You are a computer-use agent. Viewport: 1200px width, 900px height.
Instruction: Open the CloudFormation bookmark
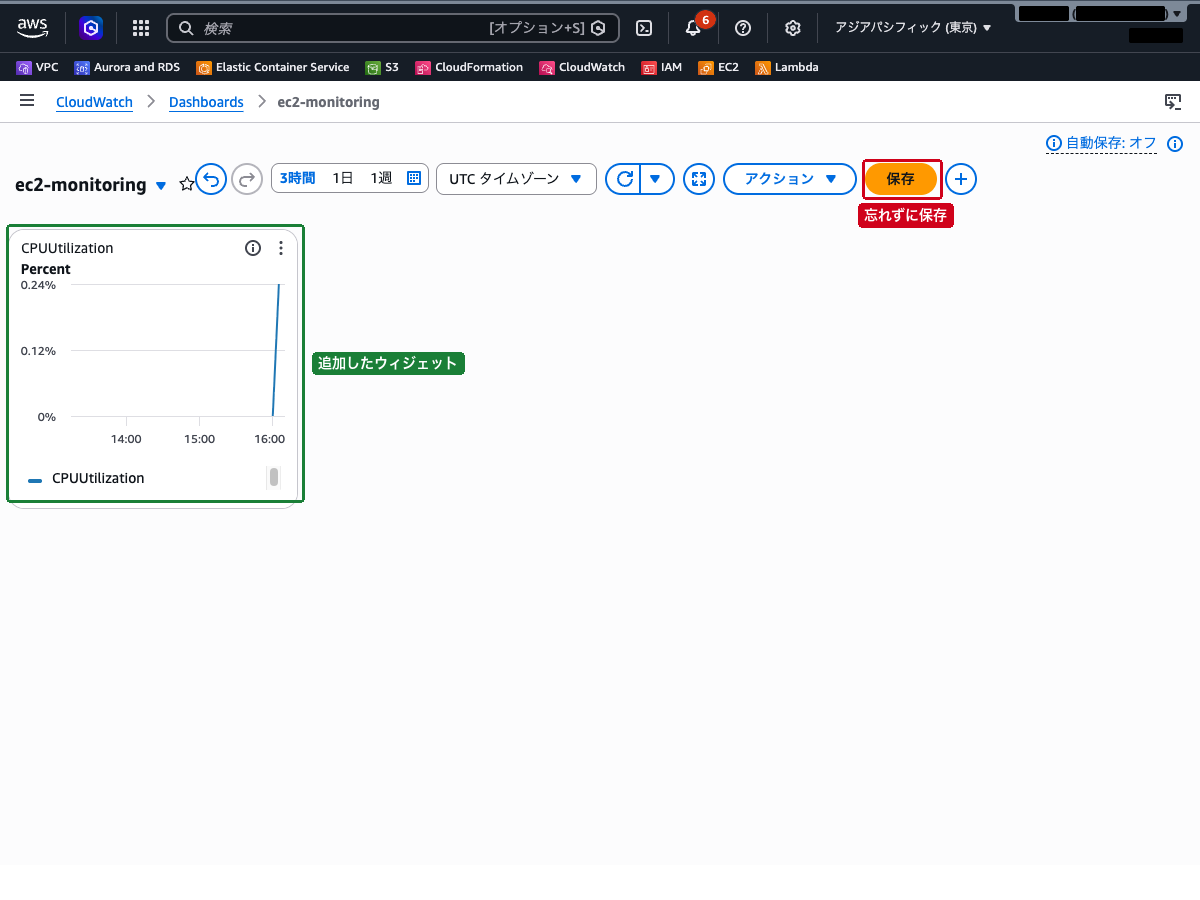coord(469,68)
